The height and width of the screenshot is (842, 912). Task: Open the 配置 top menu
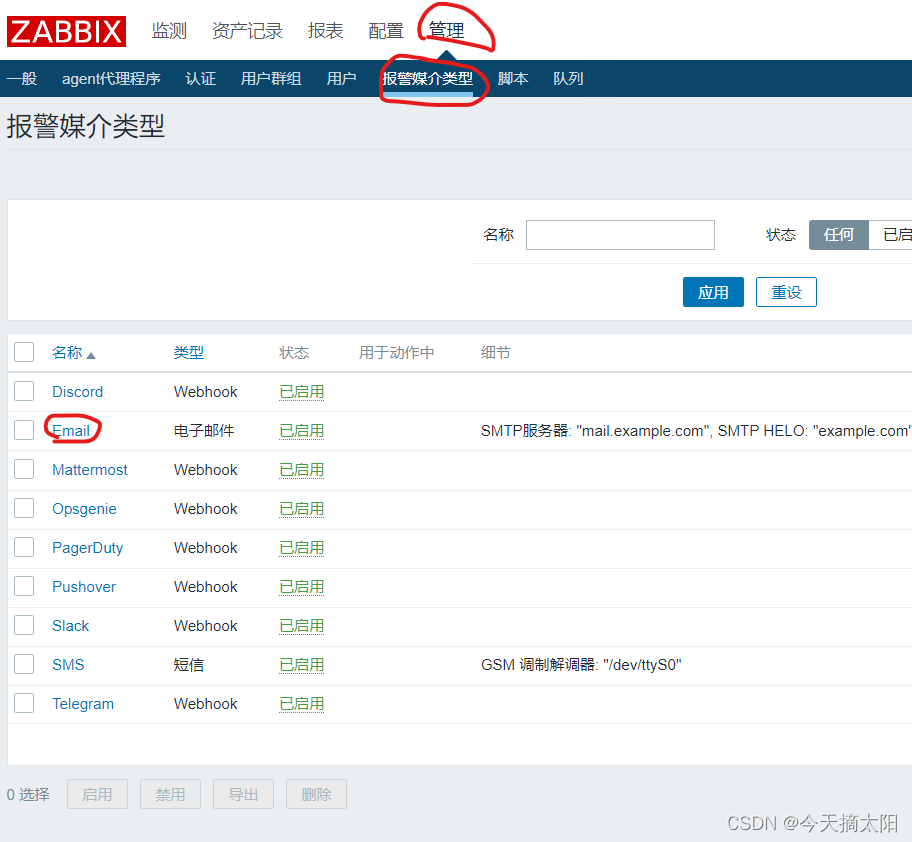coord(386,31)
